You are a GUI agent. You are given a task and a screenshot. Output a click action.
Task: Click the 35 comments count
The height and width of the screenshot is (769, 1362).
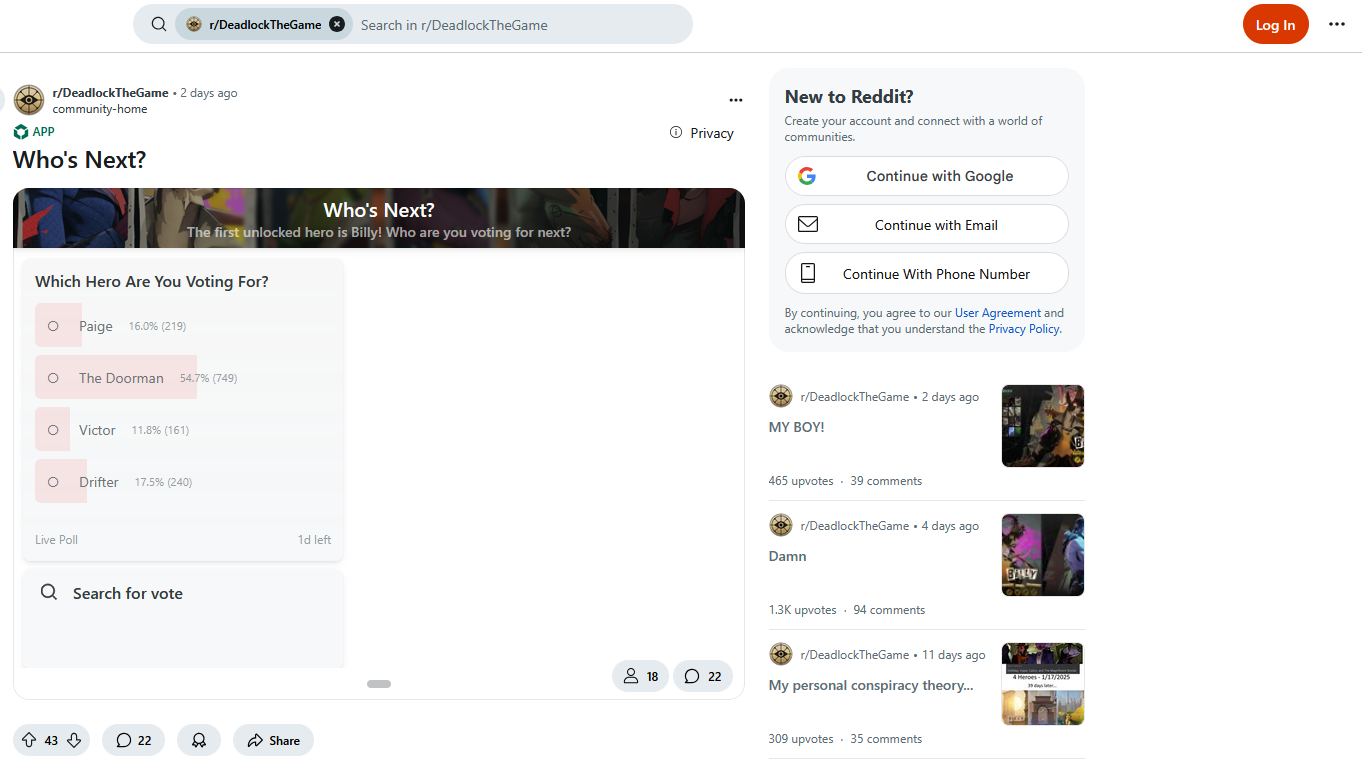(886, 739)
